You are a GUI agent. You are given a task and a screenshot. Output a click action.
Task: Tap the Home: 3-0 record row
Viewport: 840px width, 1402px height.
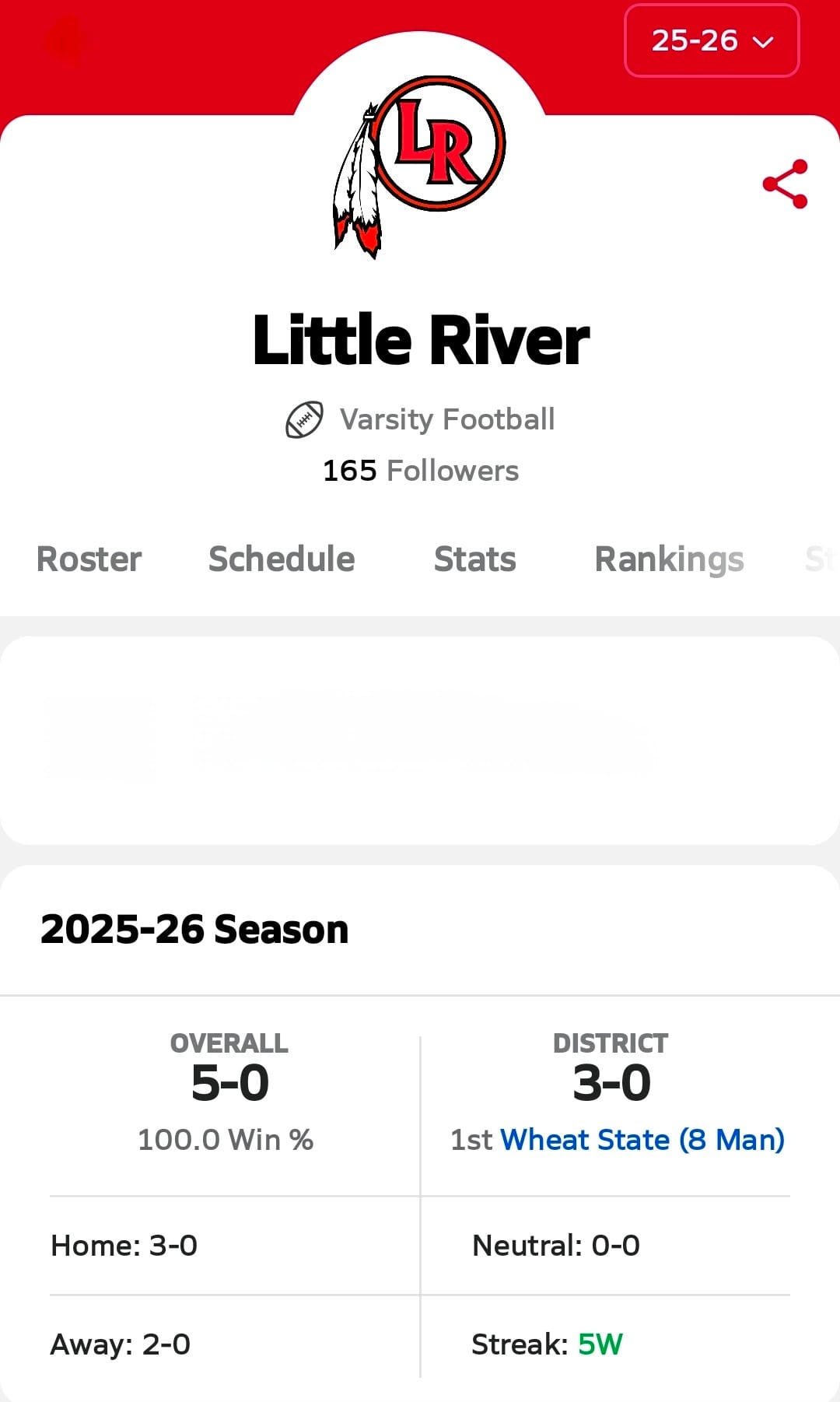[124, 1246]
